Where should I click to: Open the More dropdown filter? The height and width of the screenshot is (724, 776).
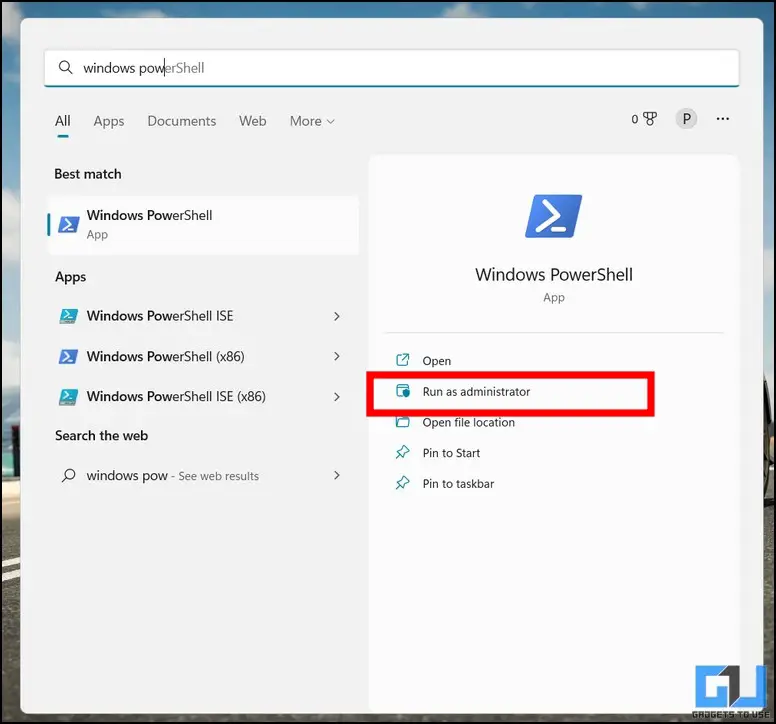point(312,121)
